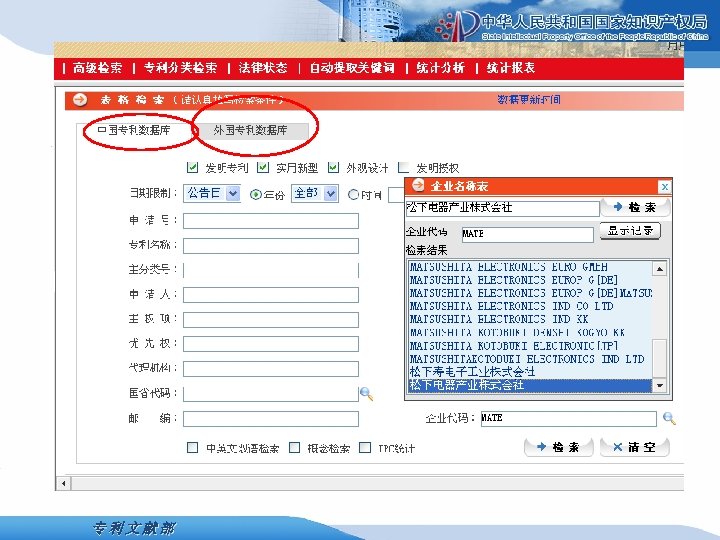Select MATSUSHITA ELECTRONICS IND CO LTD result

coord(530,306)
